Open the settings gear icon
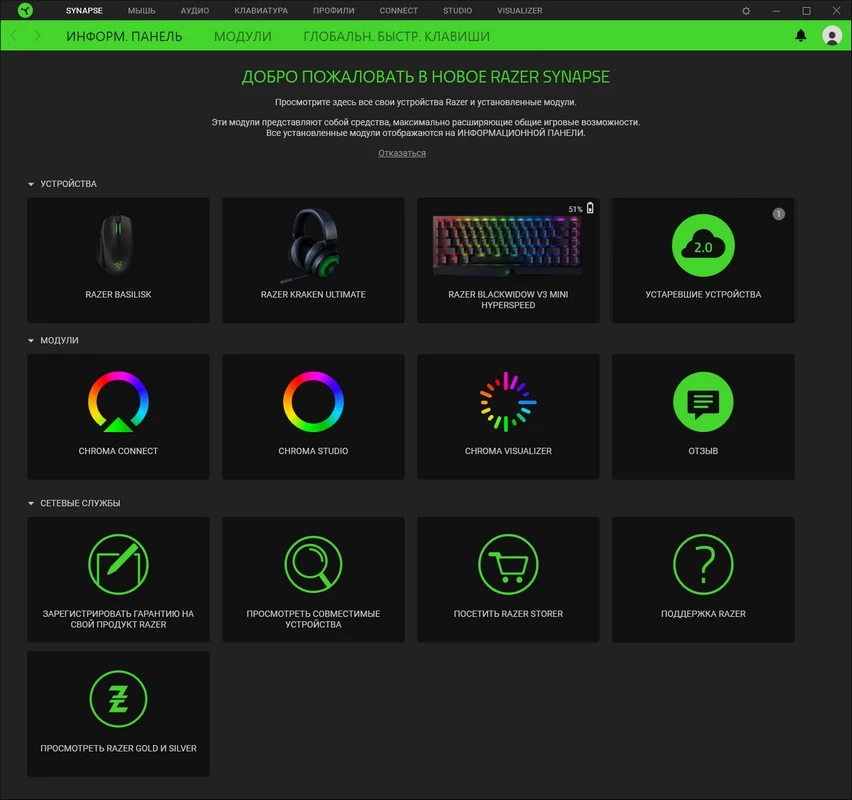 [x=746, y=11]
